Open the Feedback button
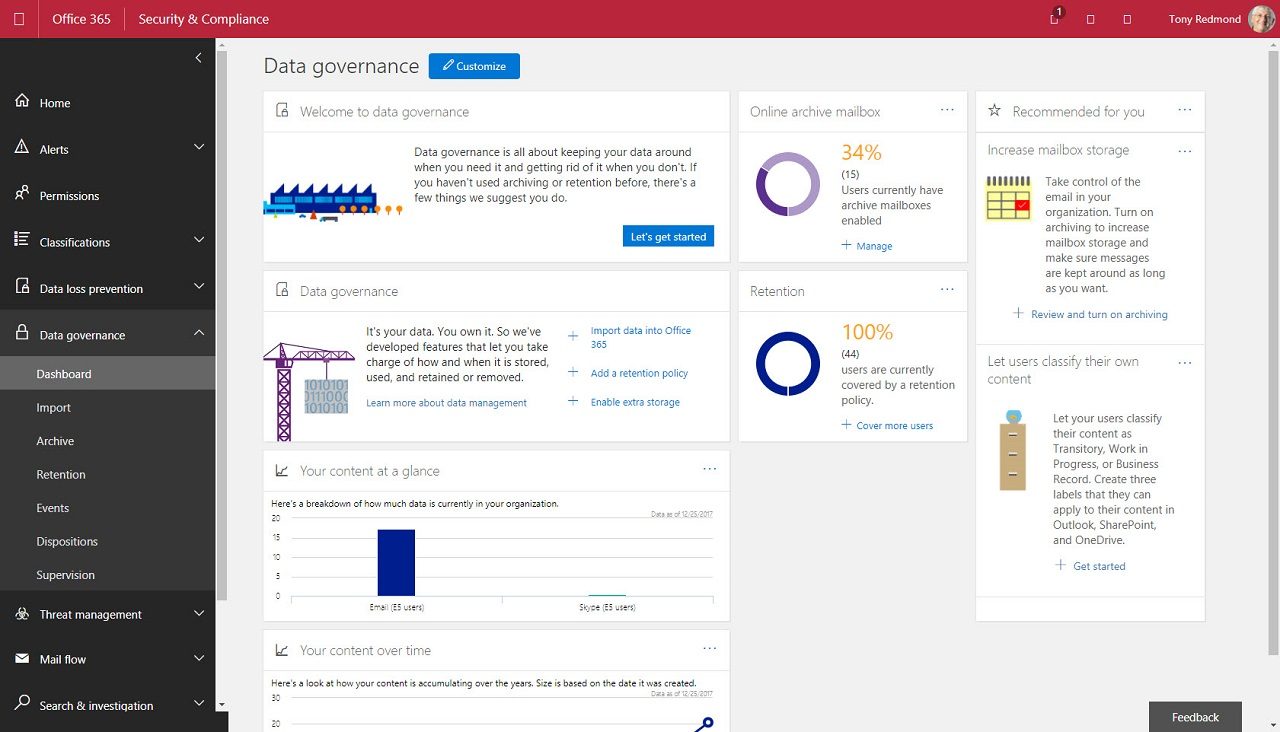The height and width of the screenshot is (732, 1280). [1195, 717]
